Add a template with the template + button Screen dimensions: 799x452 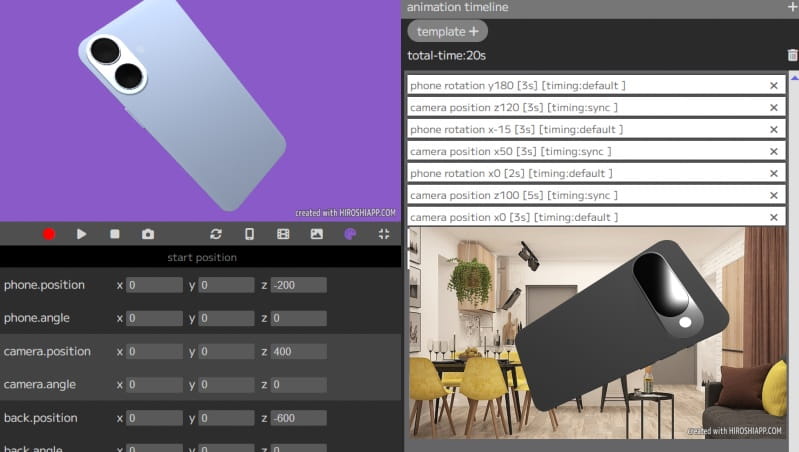coord(447,32)
